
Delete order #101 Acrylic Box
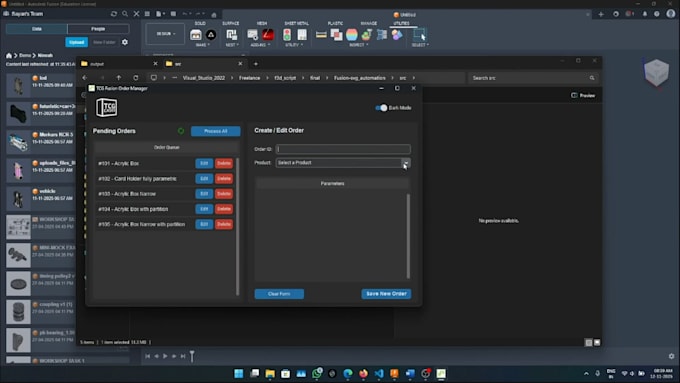(x=224, y=163)
